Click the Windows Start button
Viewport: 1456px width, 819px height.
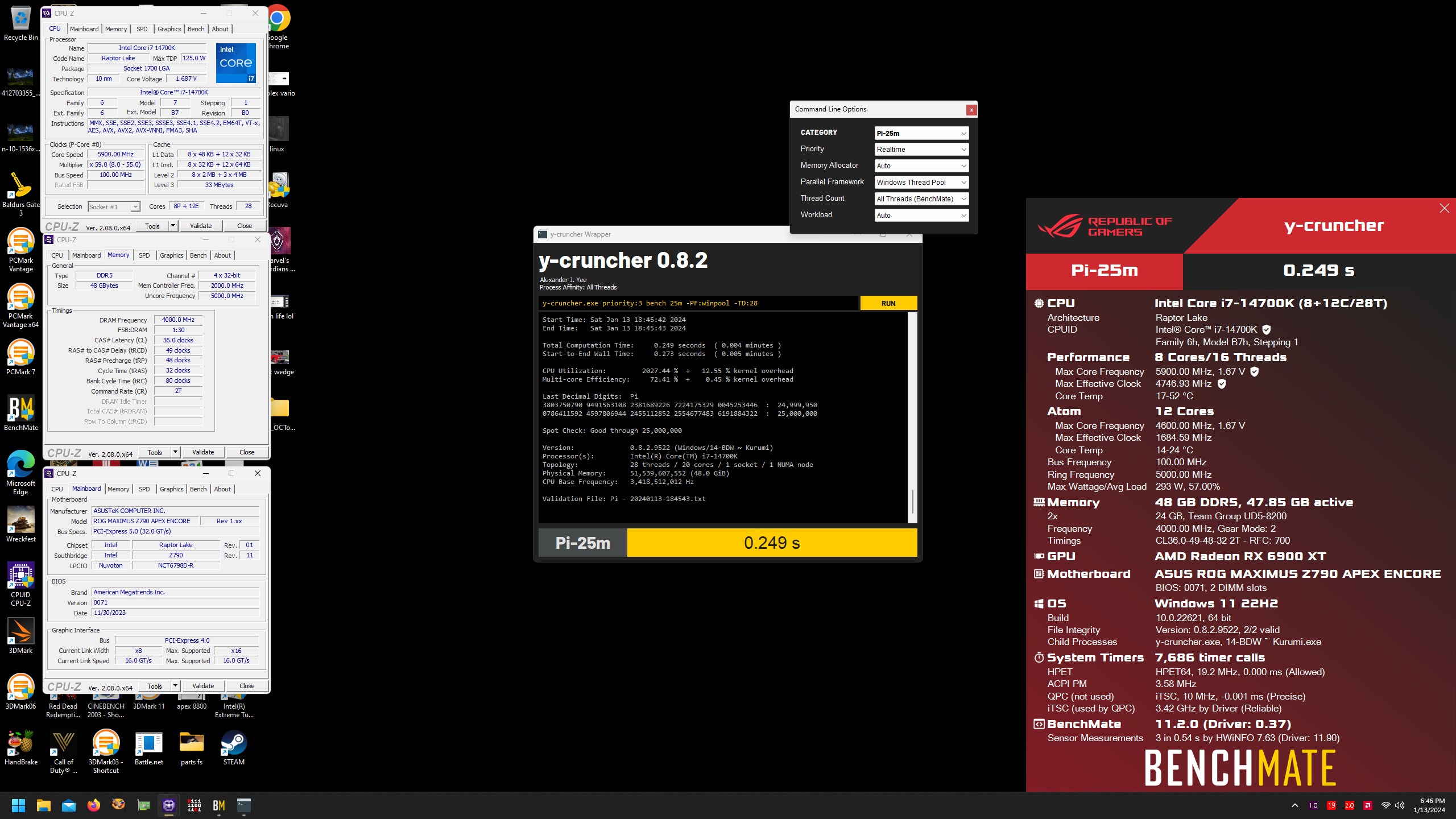coord(18,805)
